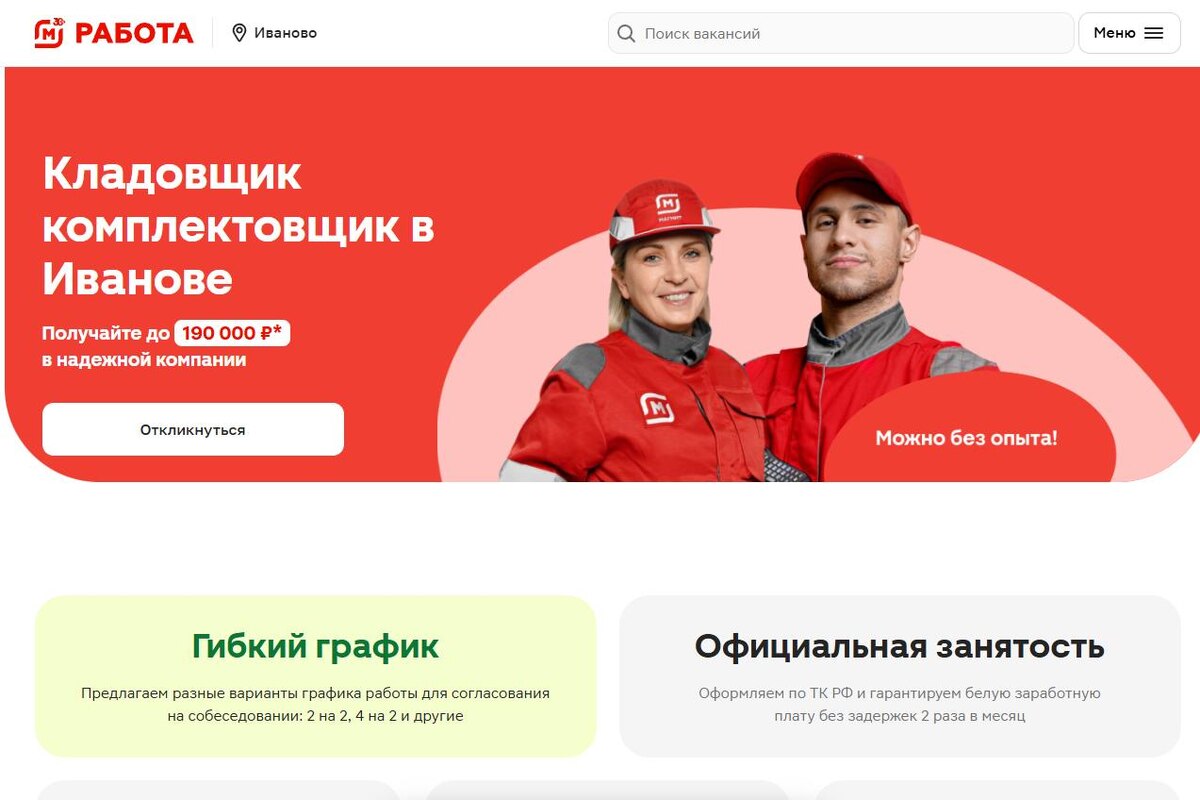The width and height of the screenshot is (1200, 800).
Task: Focus the Поиск вакансий search field
Action: point(841,33)
